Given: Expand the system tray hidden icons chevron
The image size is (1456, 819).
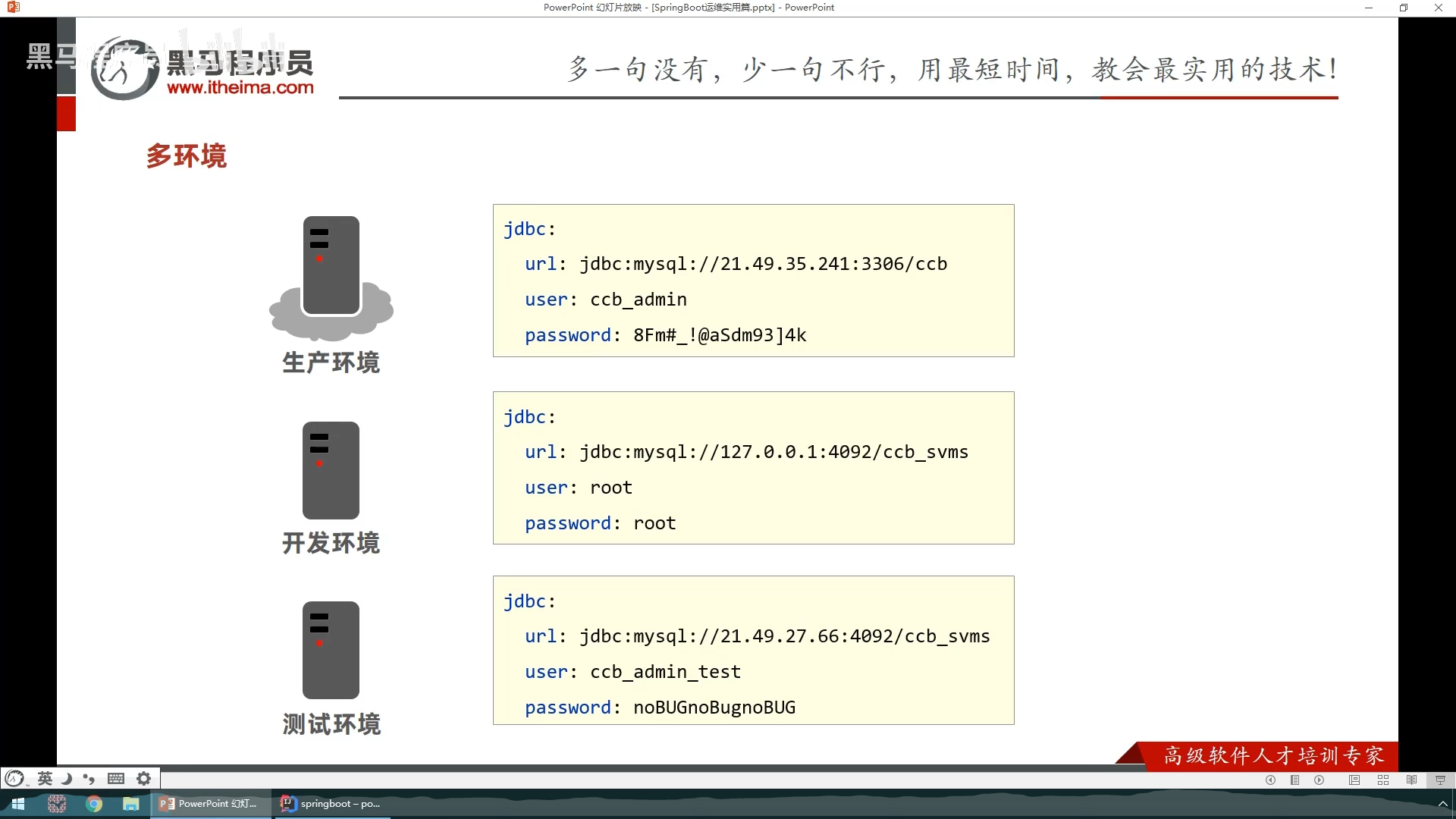Looking at the screenshot, I should [1442, 804].
